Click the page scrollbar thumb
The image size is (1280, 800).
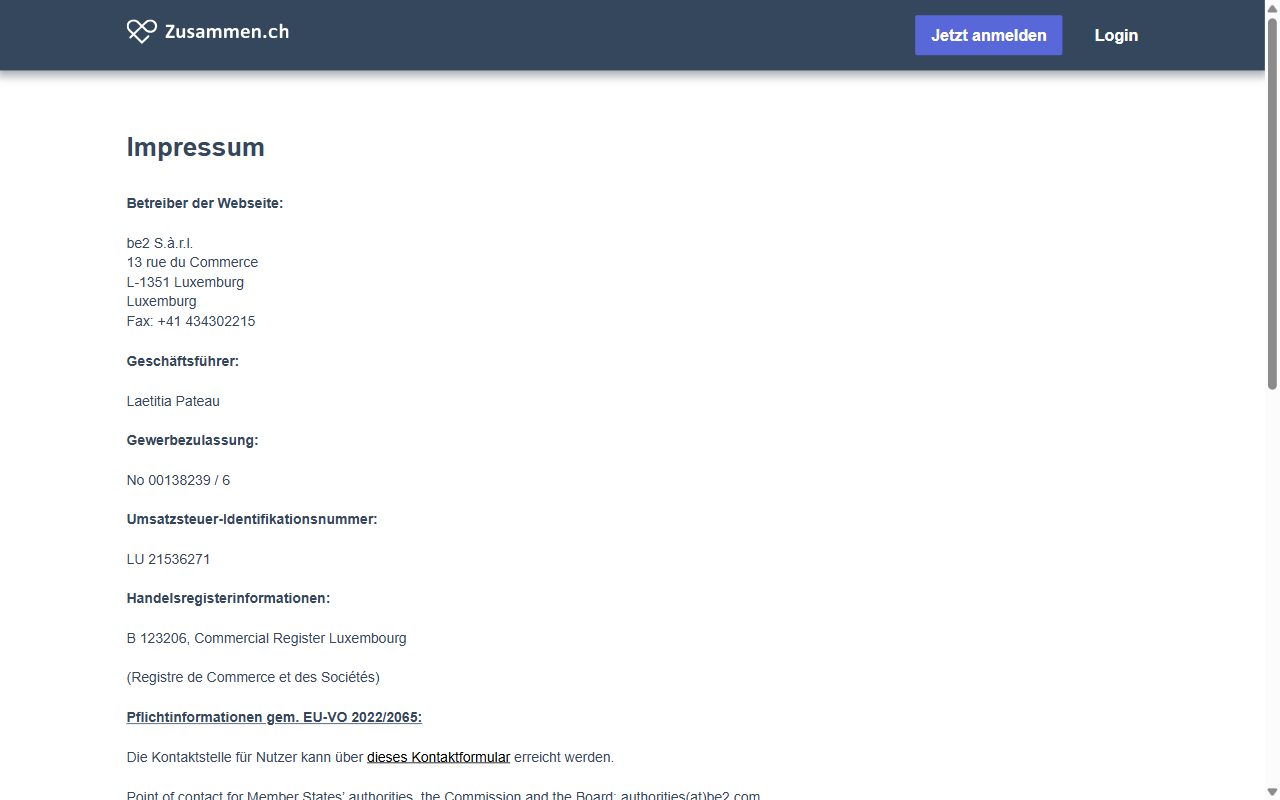click(1272, 203)
